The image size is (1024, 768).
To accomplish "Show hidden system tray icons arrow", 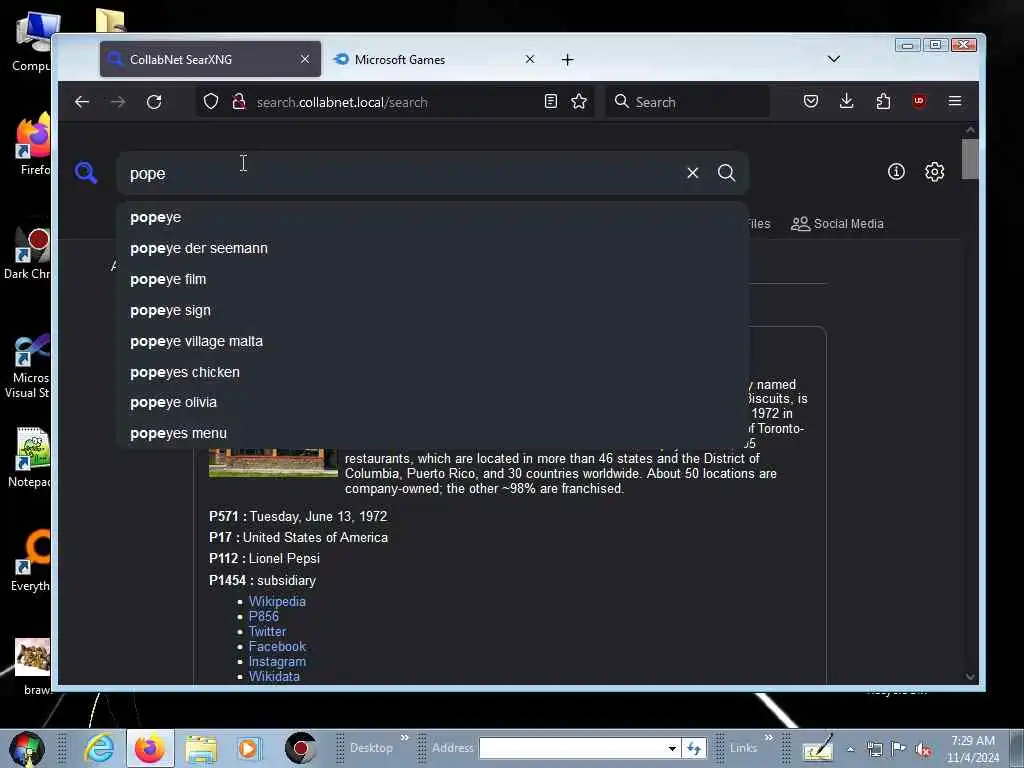I will 850,750.
